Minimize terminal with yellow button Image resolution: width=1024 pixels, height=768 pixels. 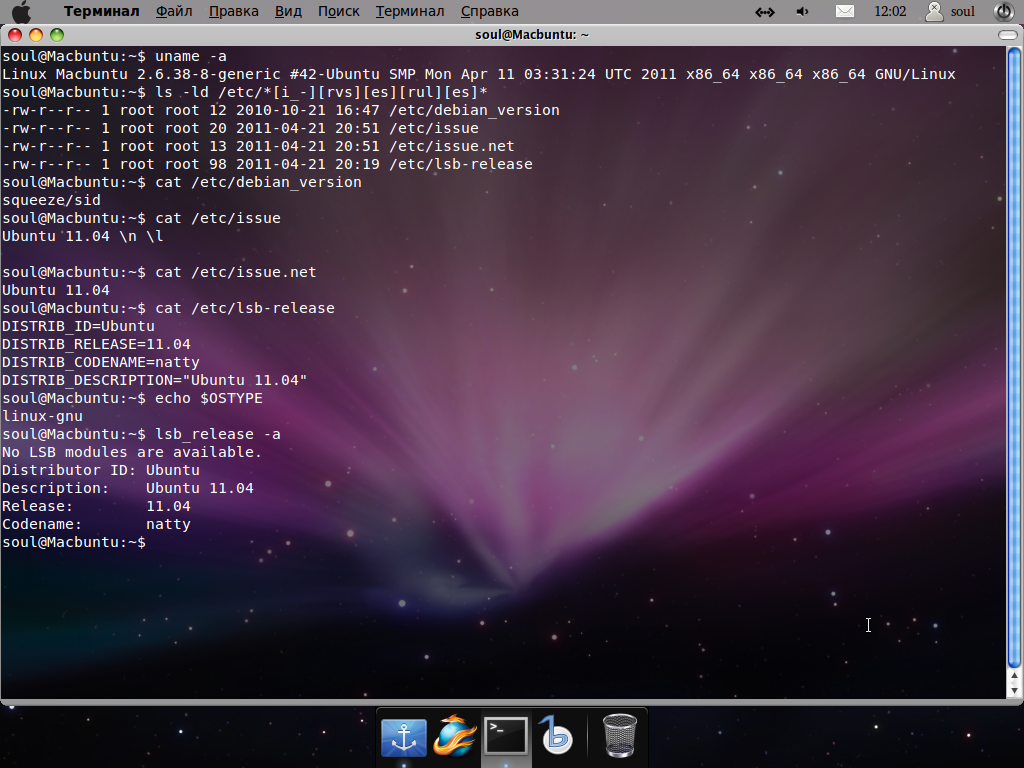pyautogui.click(x=36, y=35)
